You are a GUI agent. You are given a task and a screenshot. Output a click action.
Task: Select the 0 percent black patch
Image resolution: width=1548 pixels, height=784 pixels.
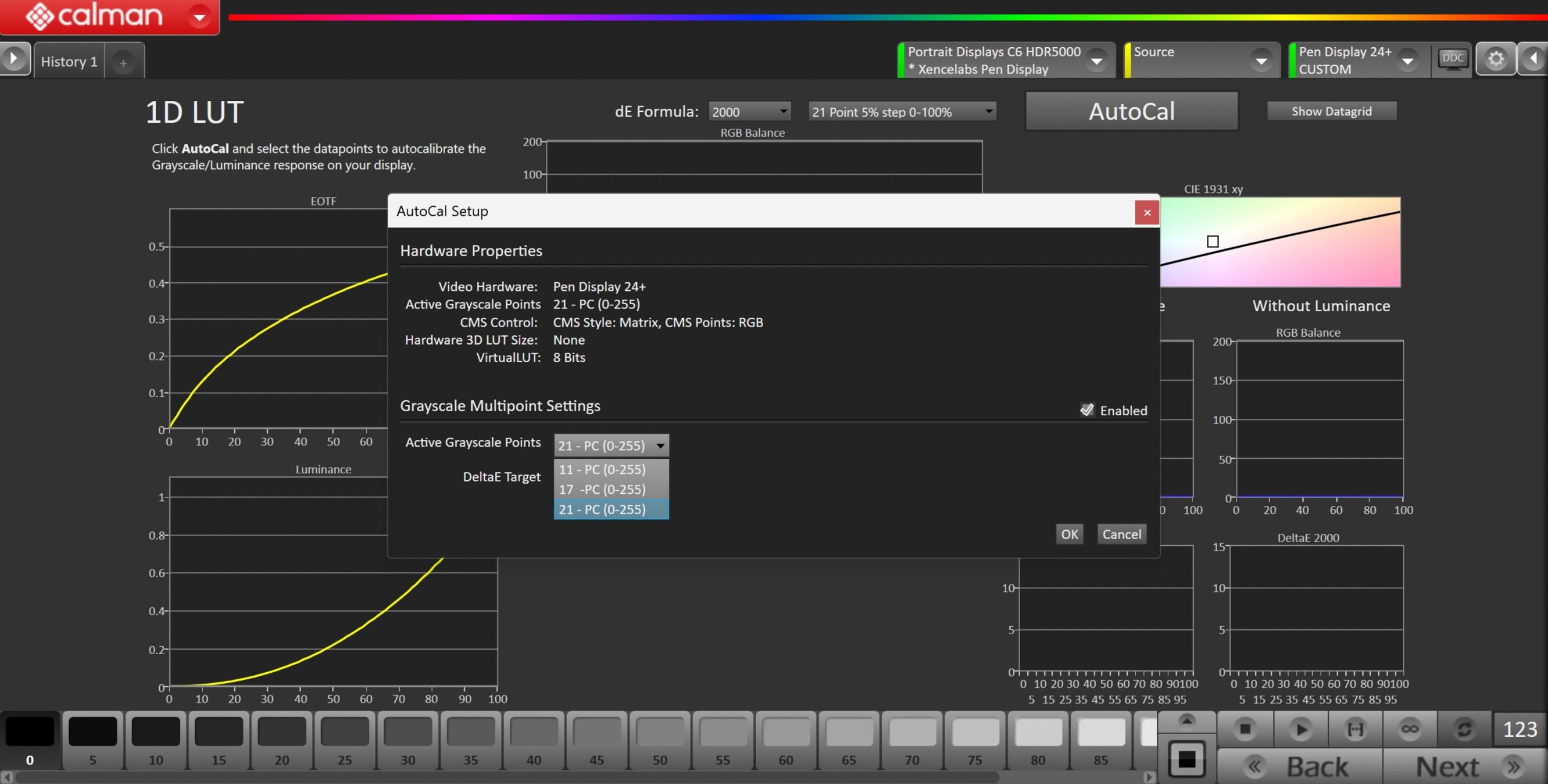coord(30,741)
